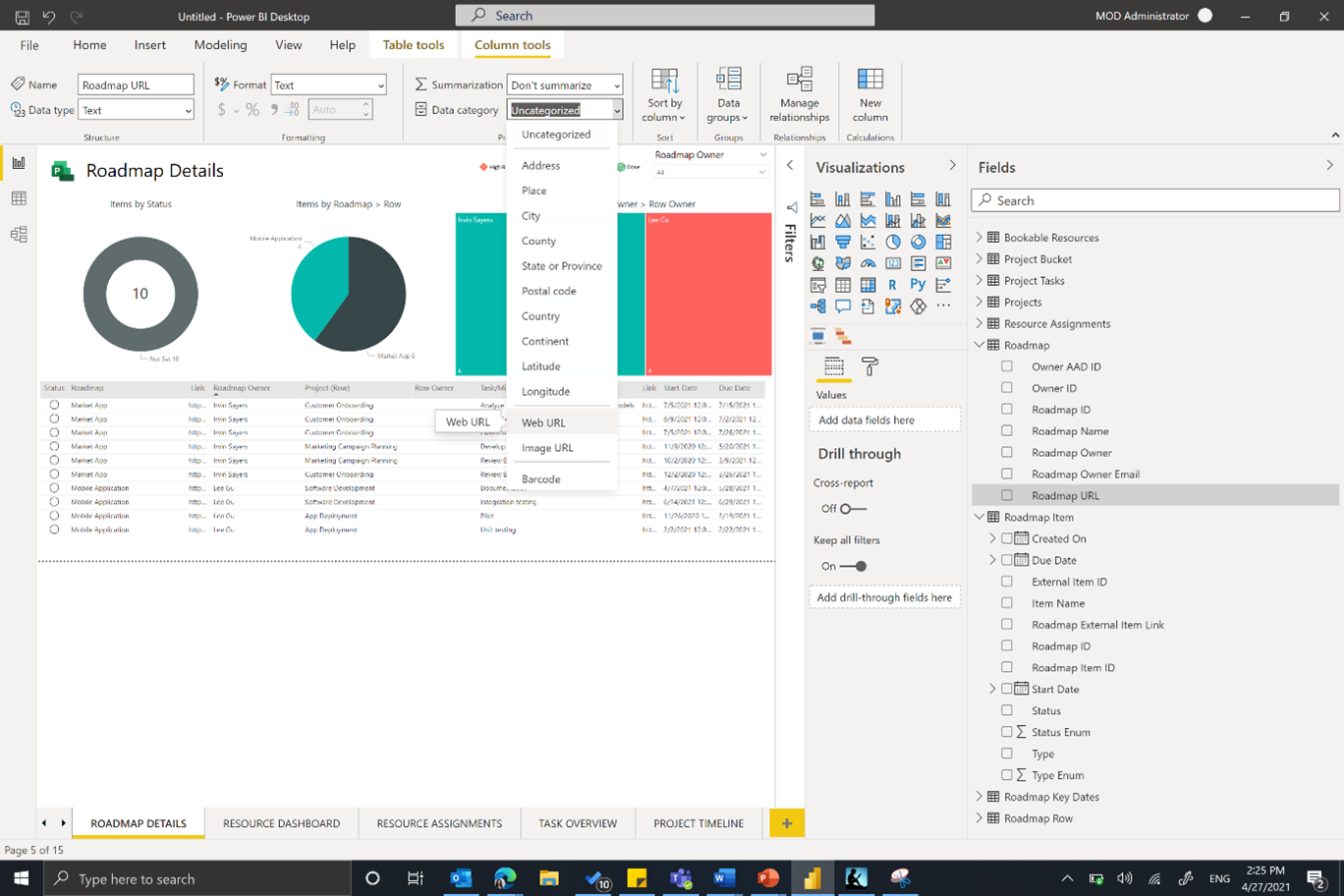This screenshot has height=896, width=1344.
Task: Open more visuals ellipsis menu
Action: [x=943, y=307]
